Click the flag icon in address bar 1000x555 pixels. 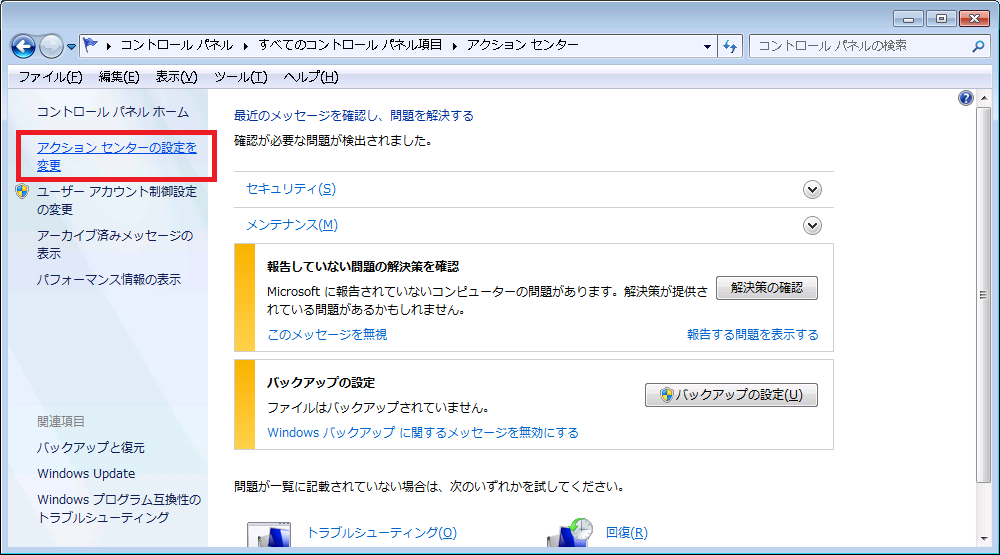point(91,46)
